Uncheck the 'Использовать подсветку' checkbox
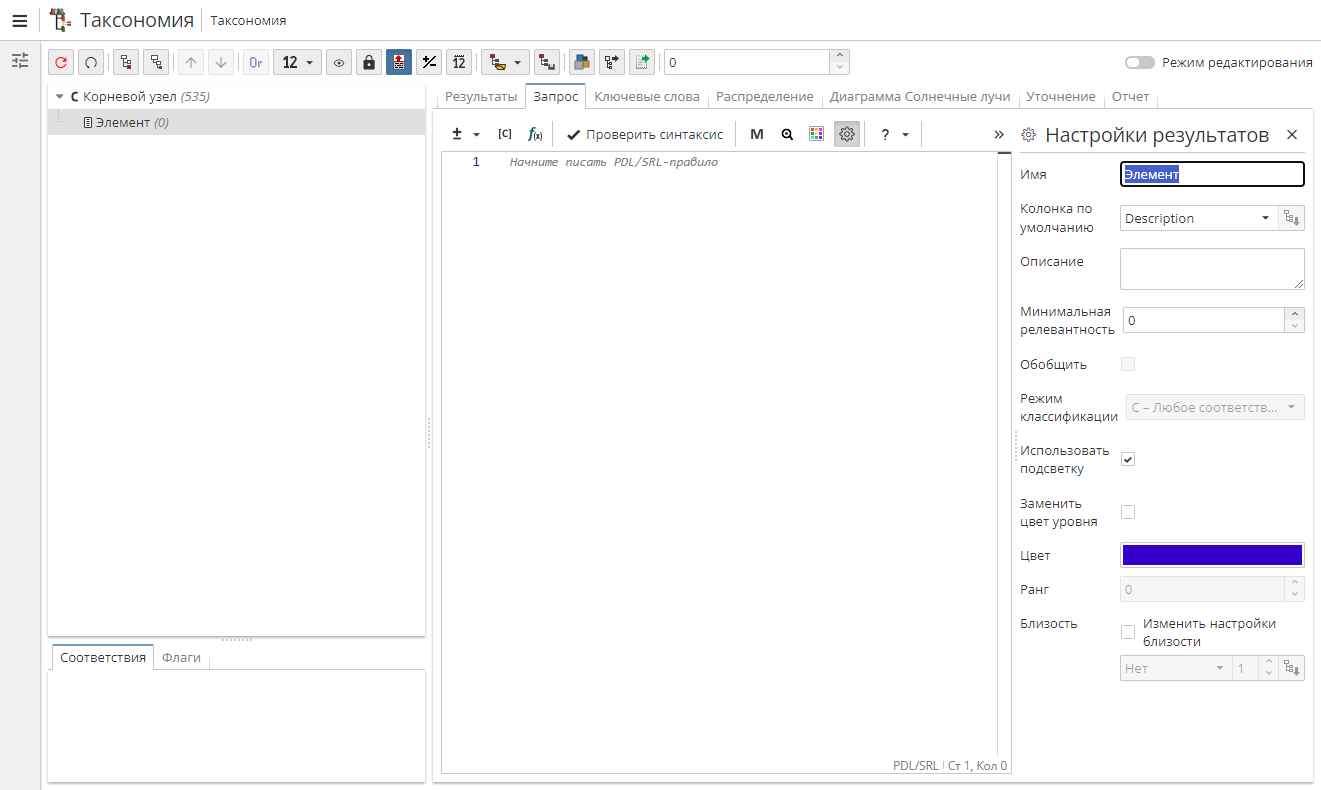1321x790 pixels. (1128, 459)
